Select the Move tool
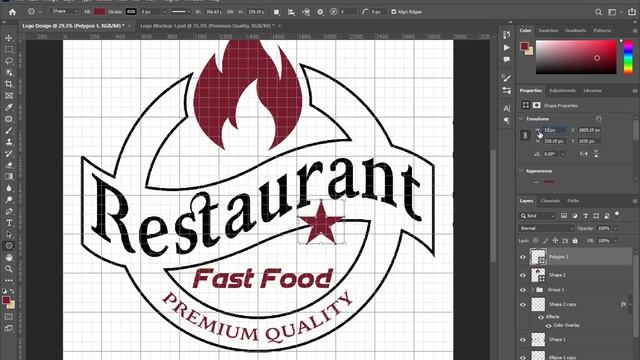The height and width of the screenshot is (360, 640). tap(9, 38)
